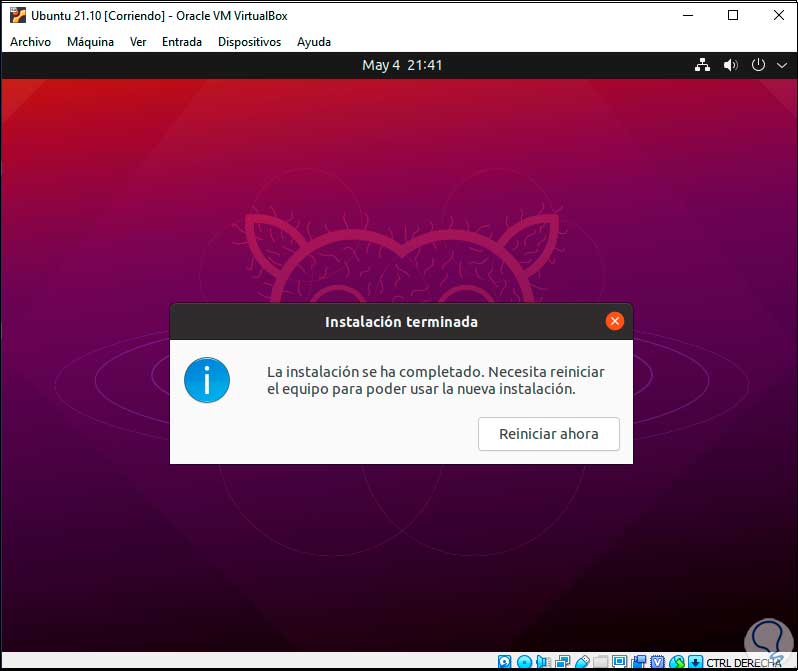Click the USB devices status icon

pos(583,661)
